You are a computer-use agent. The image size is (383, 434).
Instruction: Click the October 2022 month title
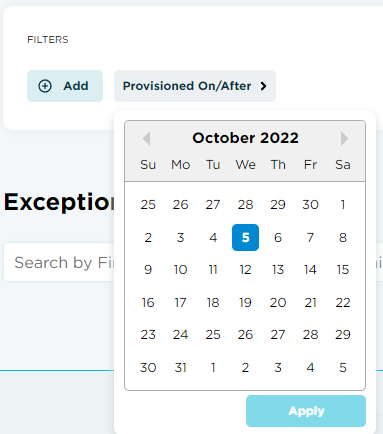click(x=245, y=138)
